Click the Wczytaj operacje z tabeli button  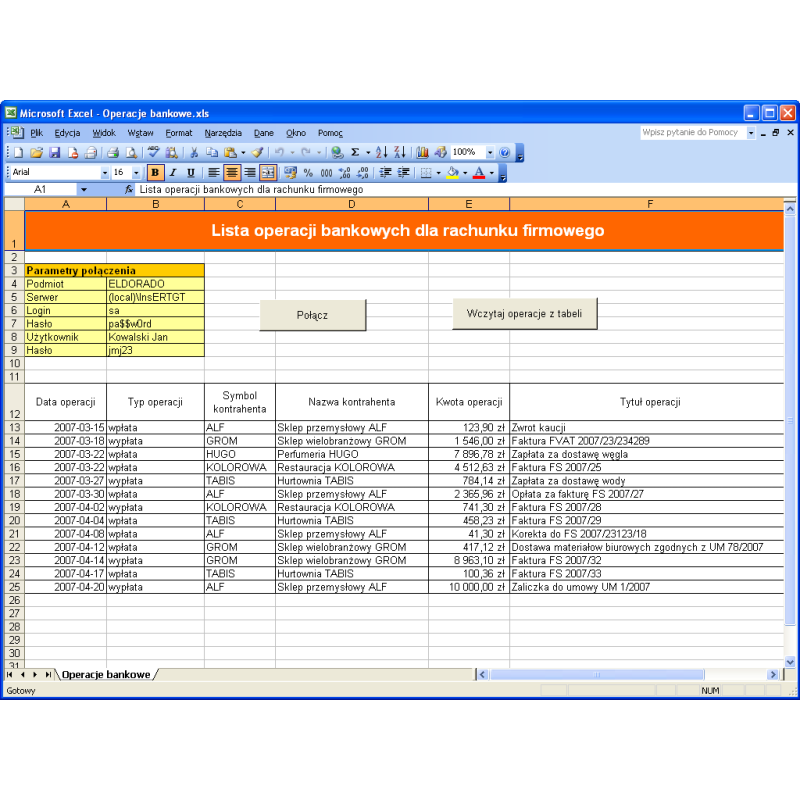pyautogui.click(x=524, y=314)
